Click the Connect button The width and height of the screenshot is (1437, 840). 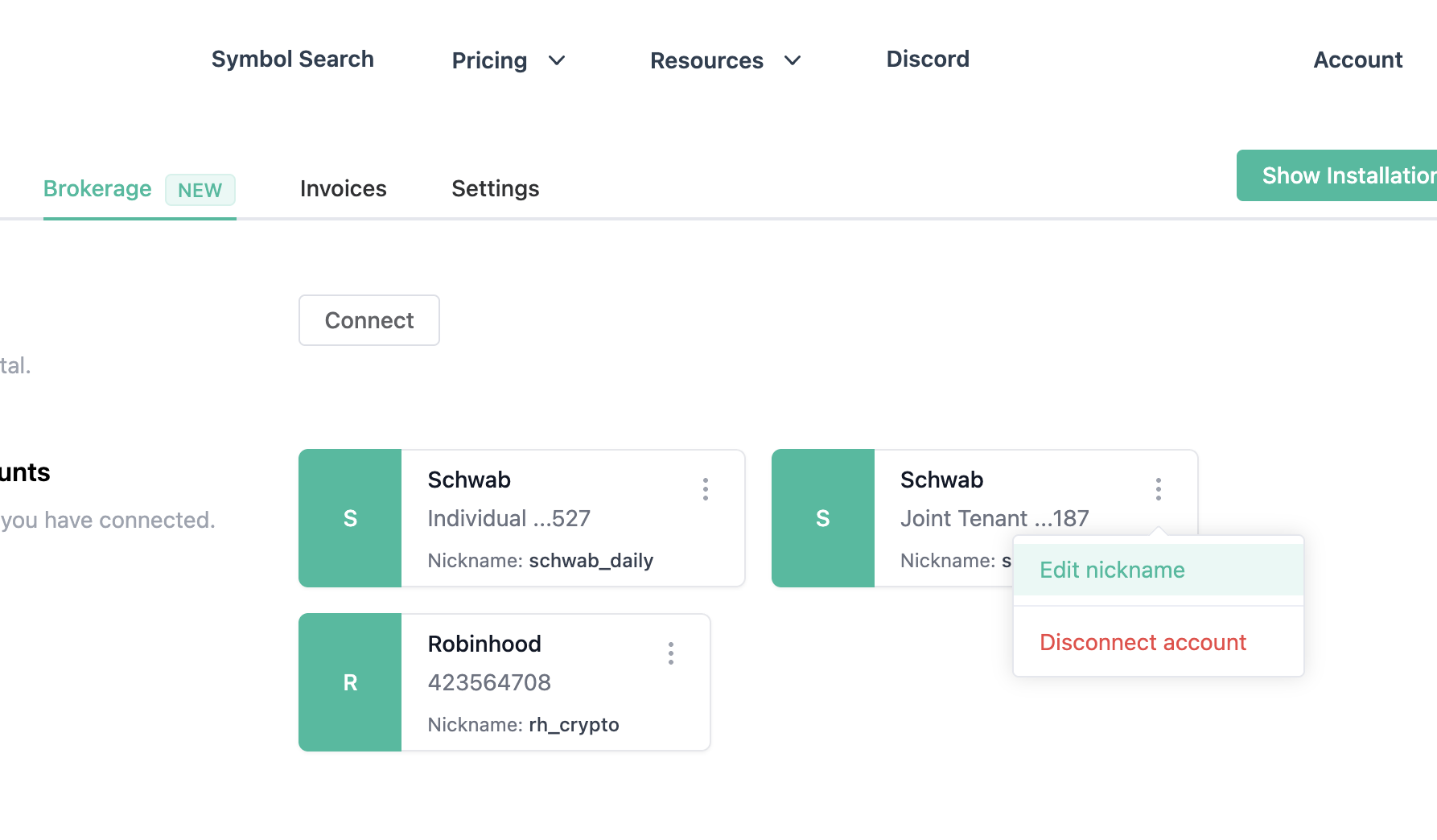(369, 320)
